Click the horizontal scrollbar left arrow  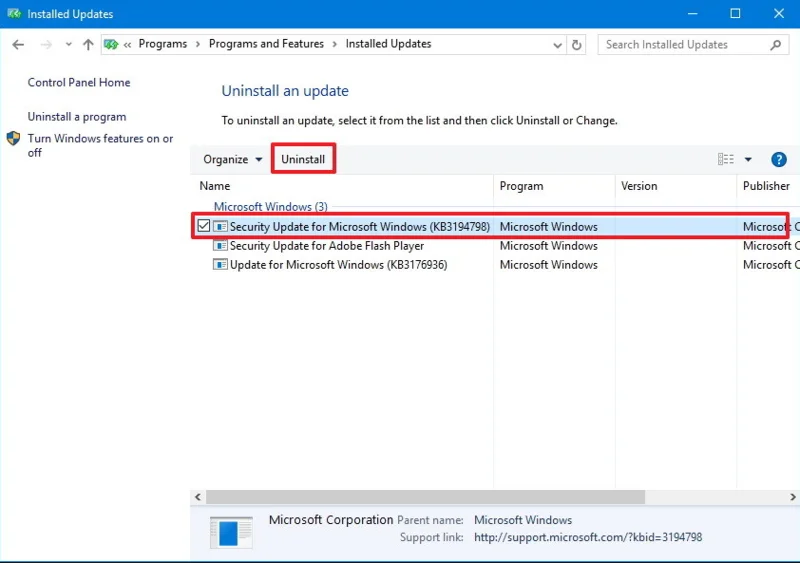click(198, 497)
